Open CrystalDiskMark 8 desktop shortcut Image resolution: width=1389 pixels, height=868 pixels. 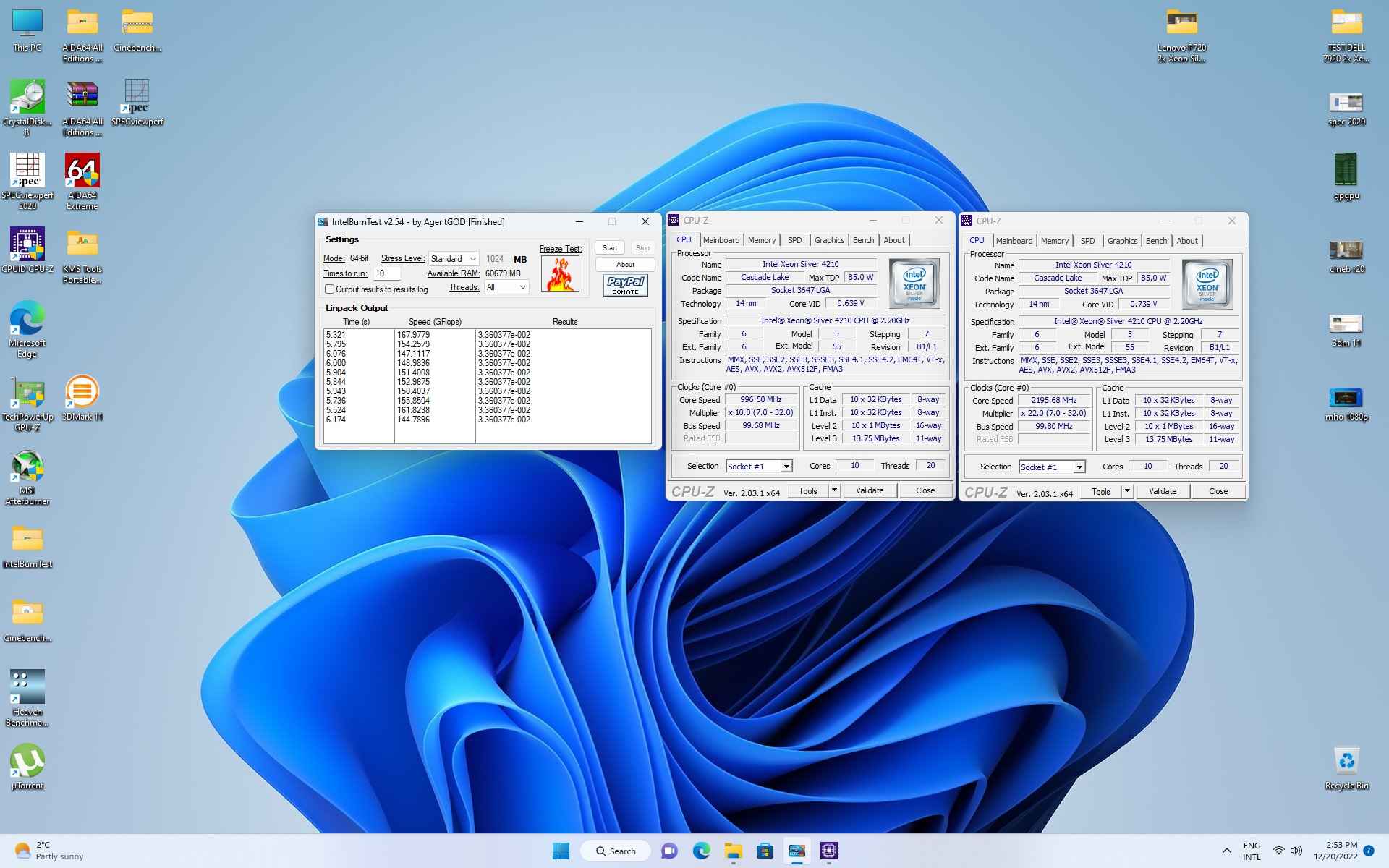tap(27, 107)
